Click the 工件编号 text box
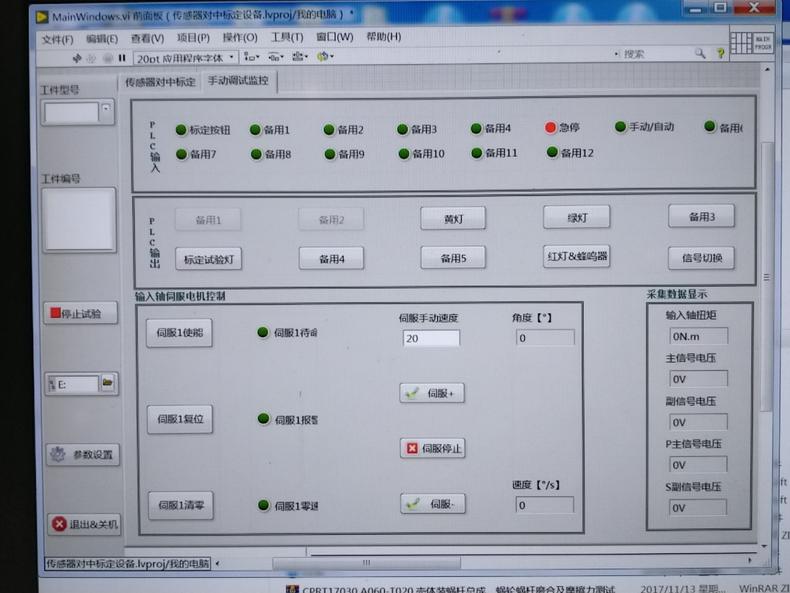 [79, 219]
